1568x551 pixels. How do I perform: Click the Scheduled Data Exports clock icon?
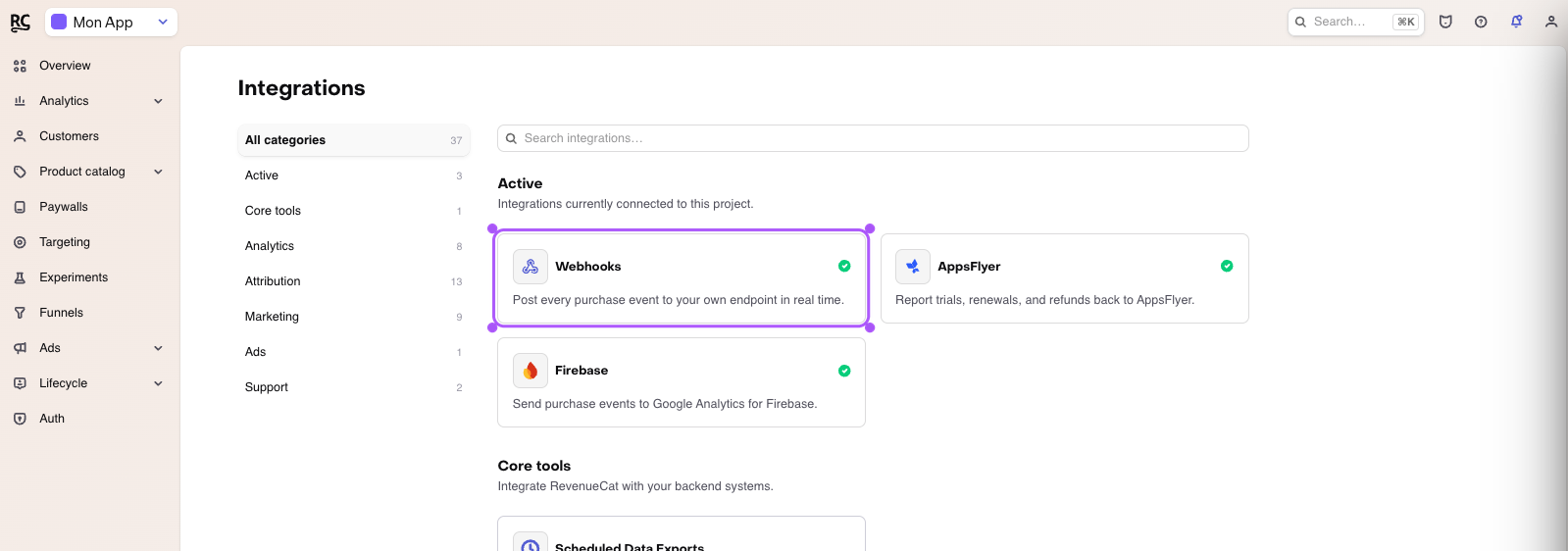click(x=531, y=542)
